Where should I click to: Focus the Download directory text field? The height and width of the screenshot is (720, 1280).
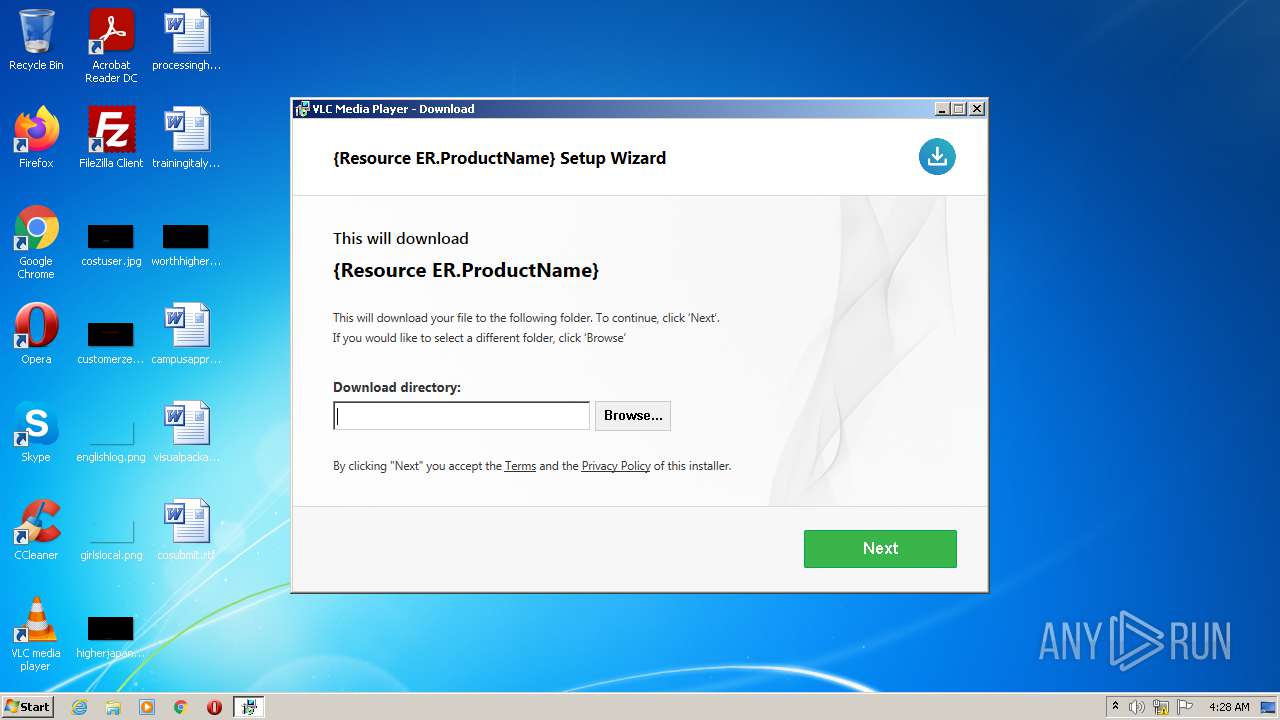(x=461, y=416)
